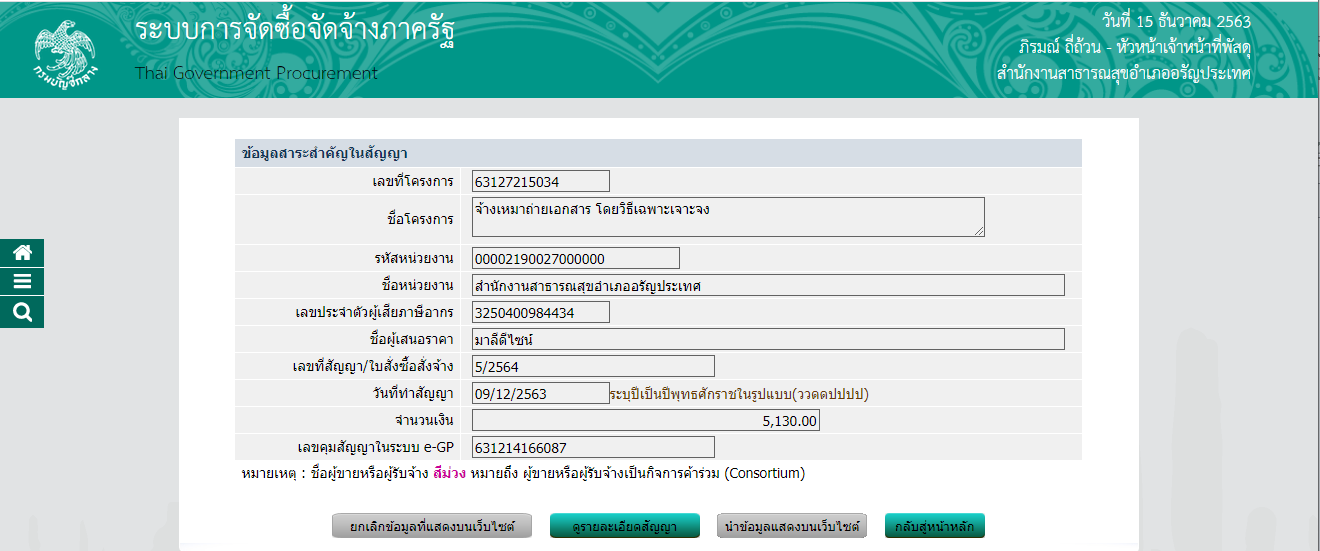Click the magnifier search icon

tap(22, 313)
